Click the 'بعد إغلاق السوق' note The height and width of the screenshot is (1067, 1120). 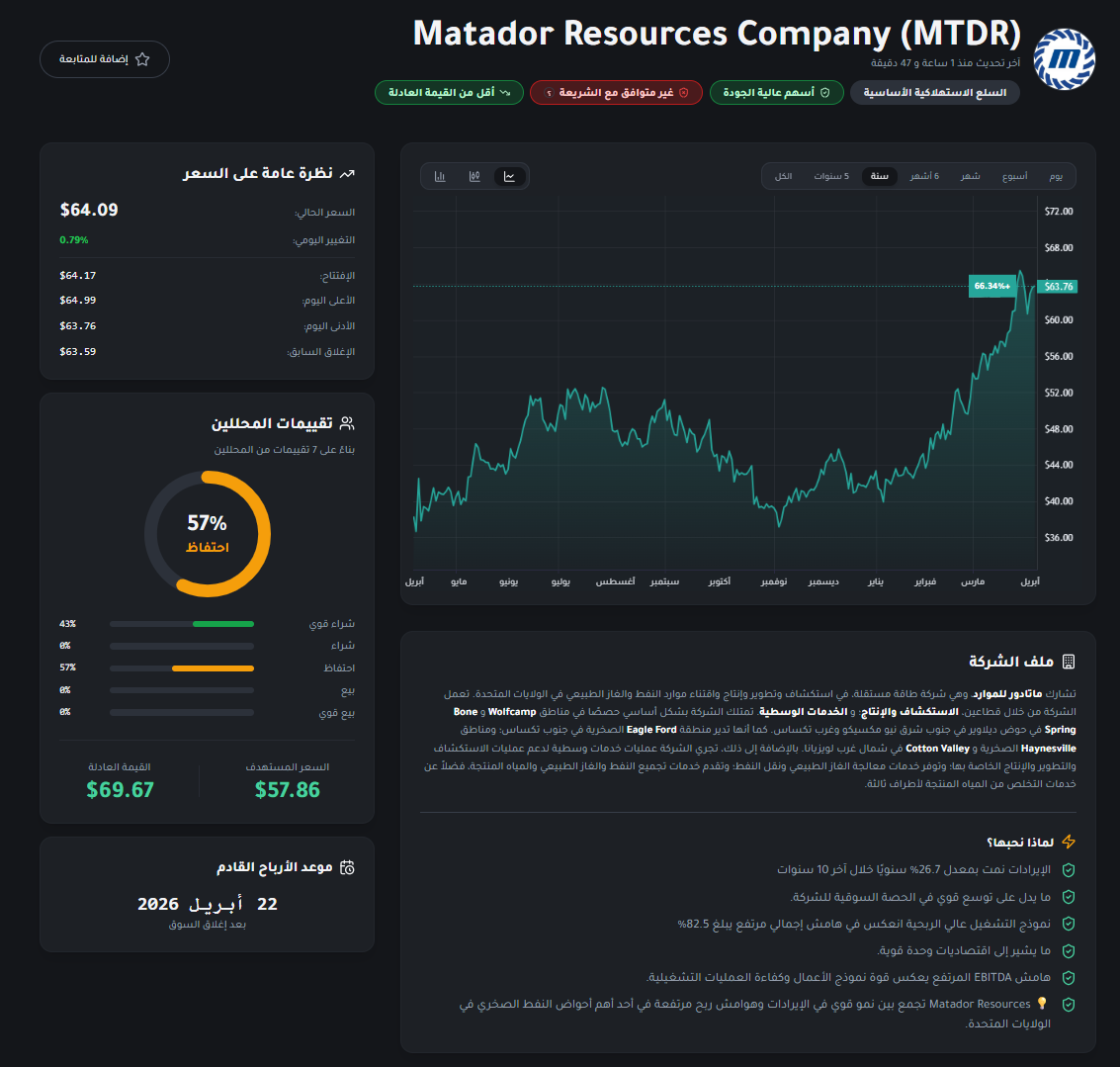pyautogui.click(x=208, y=925)
